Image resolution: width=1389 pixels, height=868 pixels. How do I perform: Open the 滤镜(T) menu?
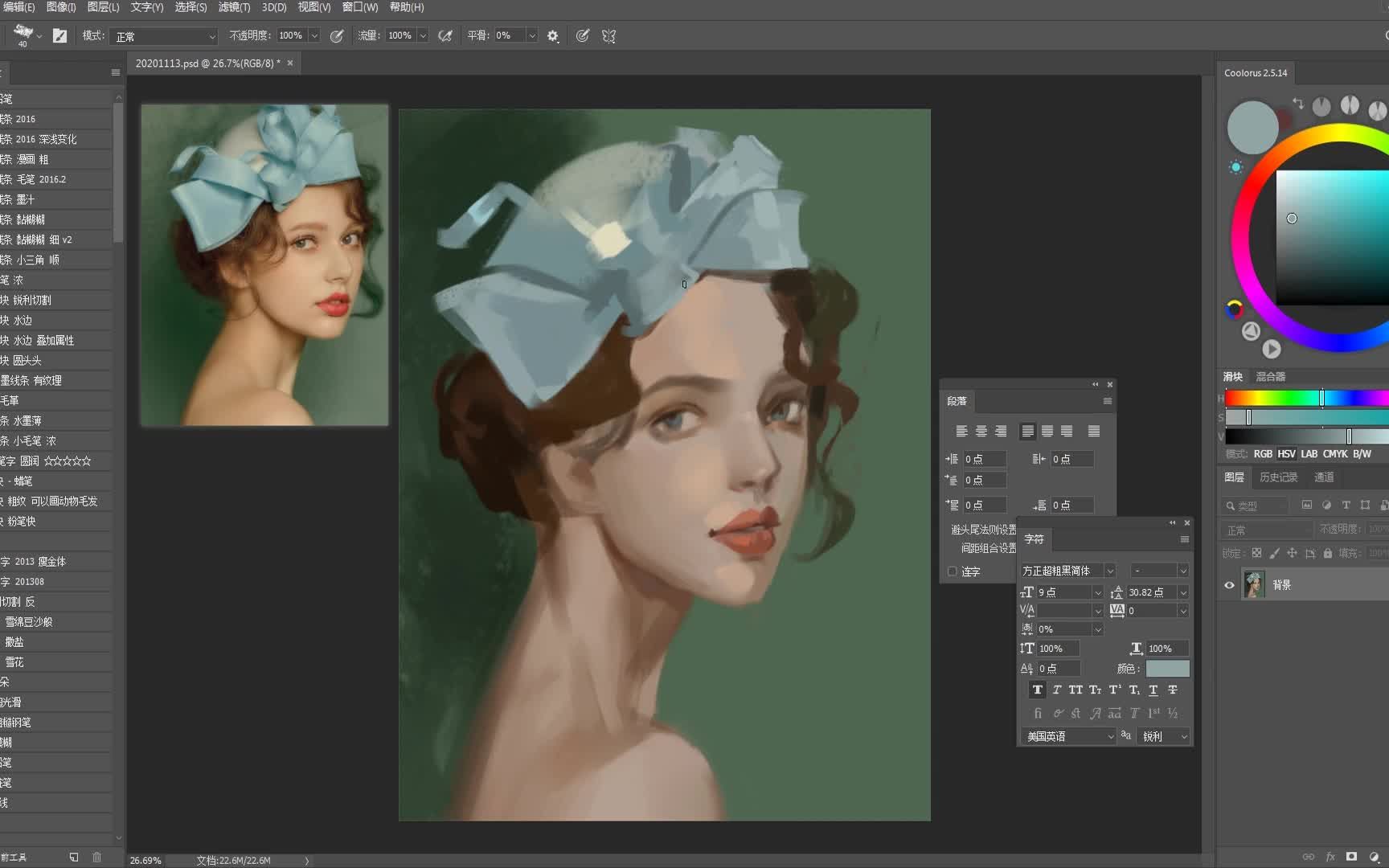(x=234, y=7)
